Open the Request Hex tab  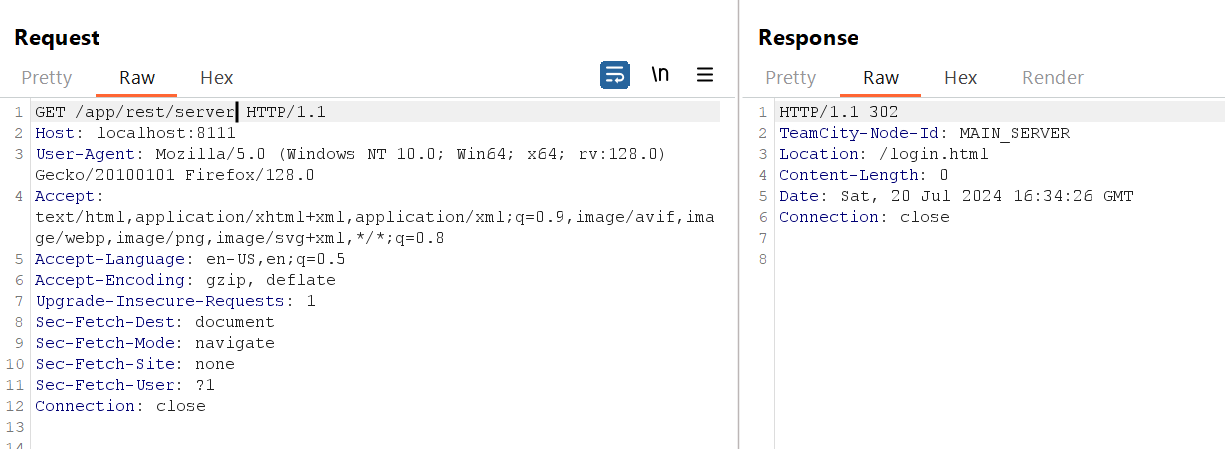[x=217, y=77]
